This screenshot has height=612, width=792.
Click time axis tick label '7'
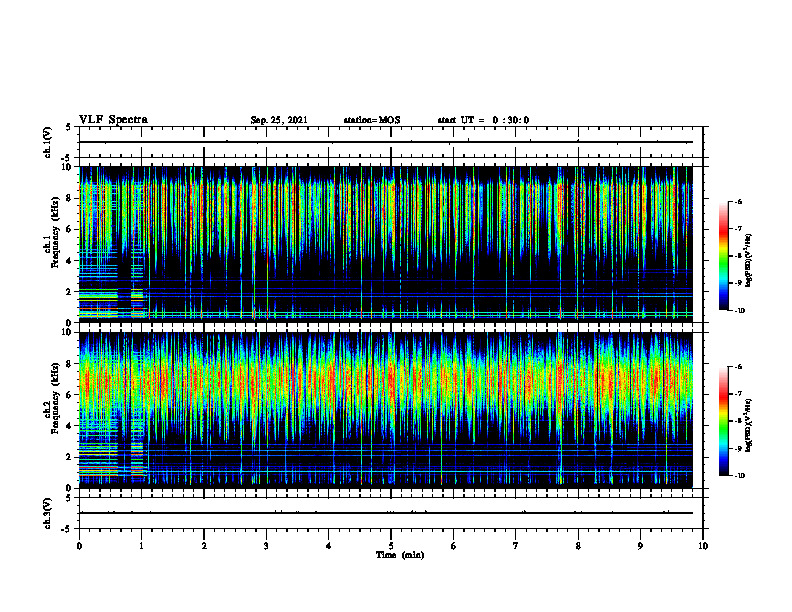(x=516, y=546)
